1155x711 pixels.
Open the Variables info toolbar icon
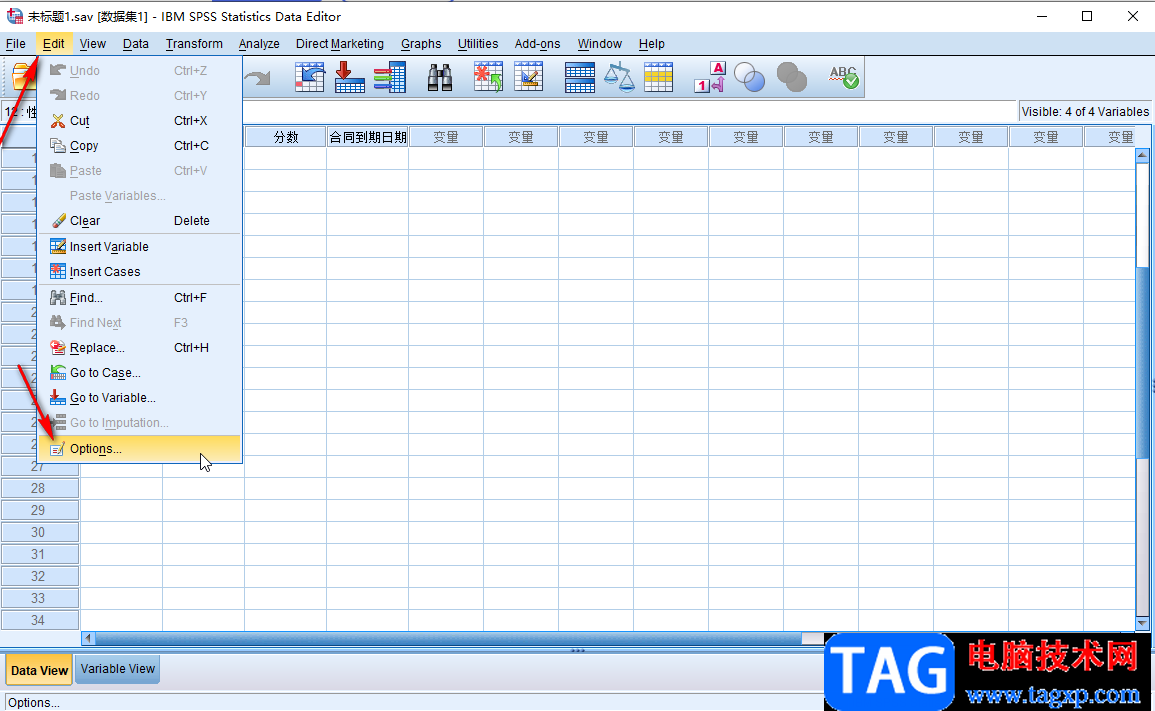pos(390,77)
